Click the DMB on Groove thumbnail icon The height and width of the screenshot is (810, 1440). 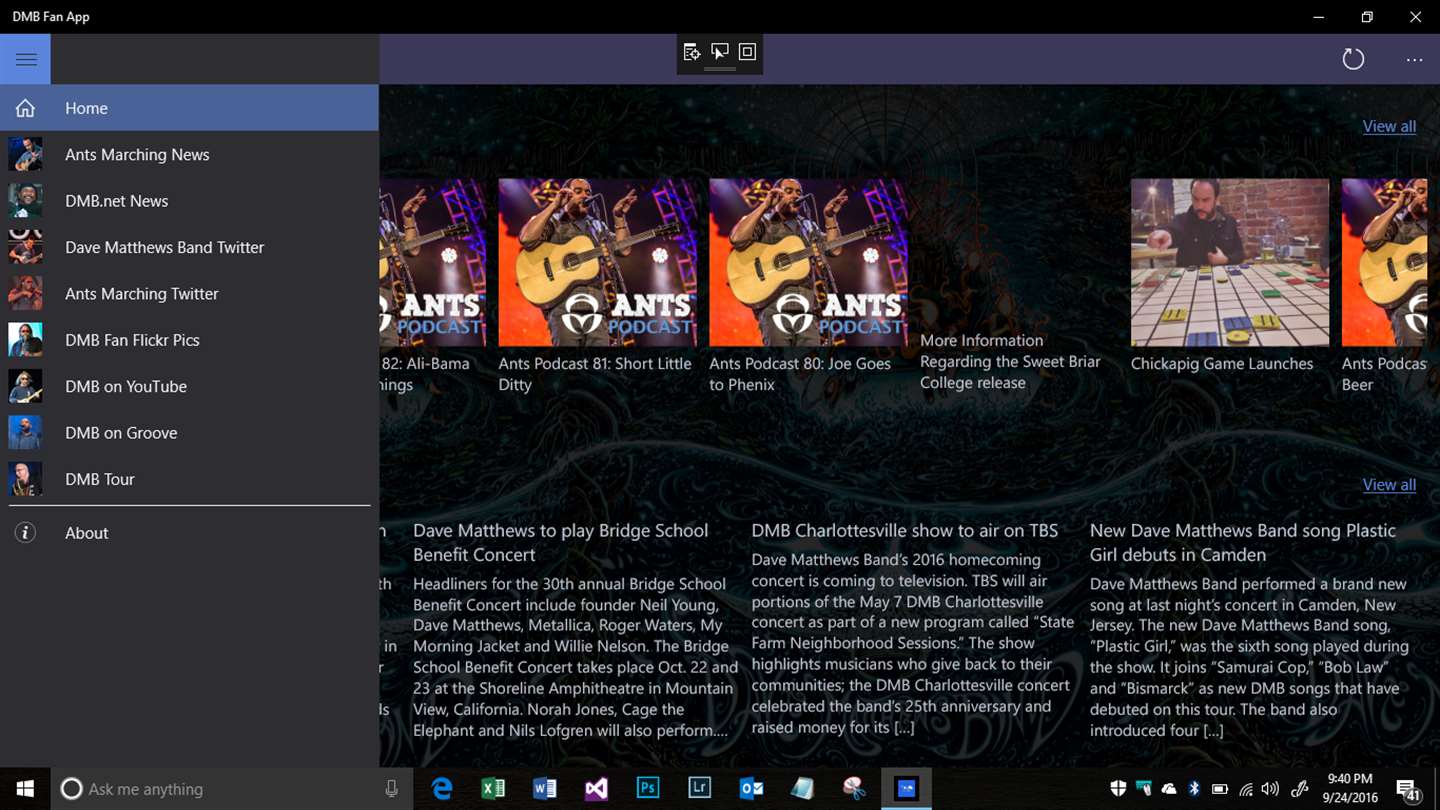25,433
